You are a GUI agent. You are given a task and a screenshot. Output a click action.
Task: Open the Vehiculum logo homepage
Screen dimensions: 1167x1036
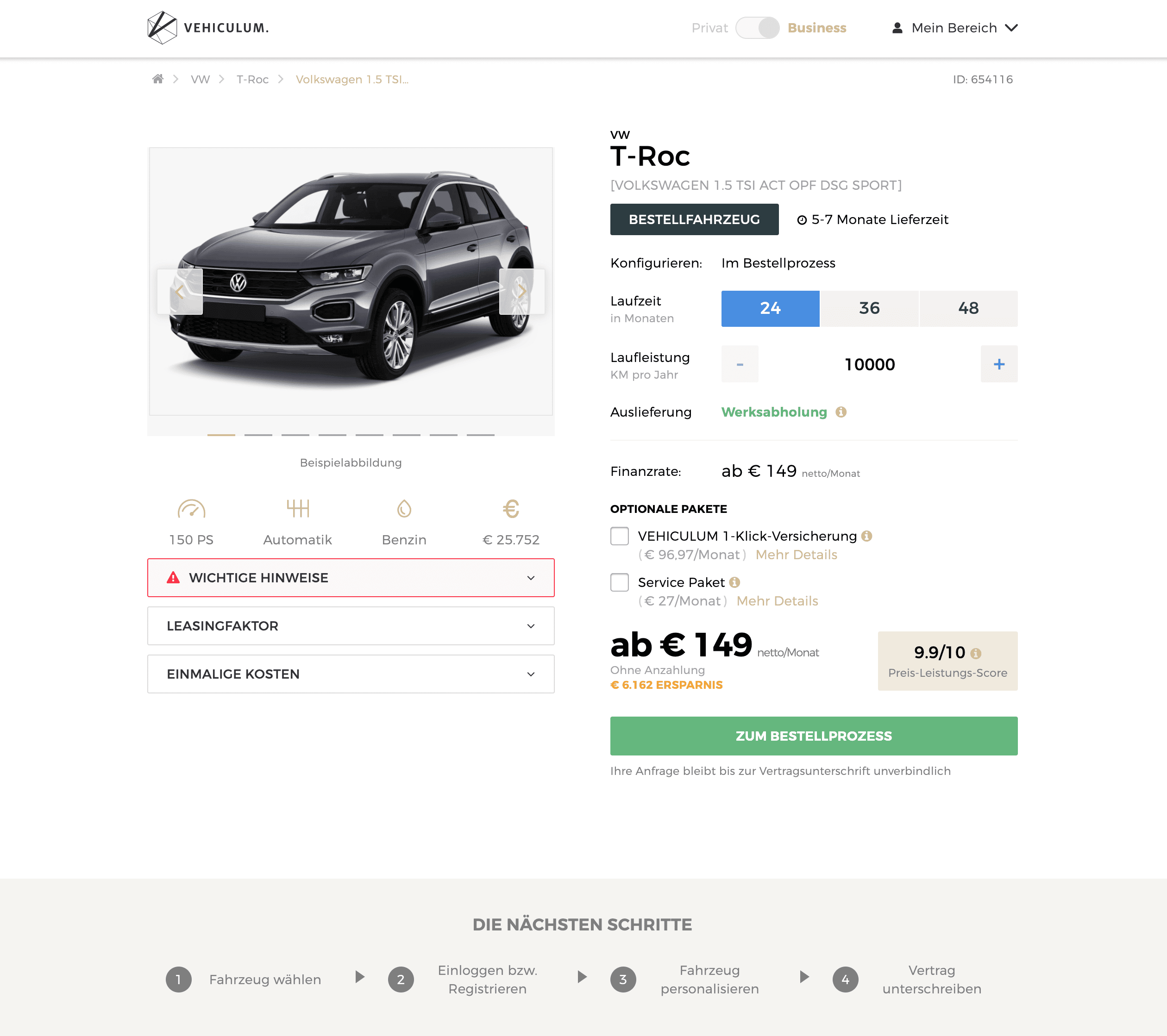[x=208, y=27]
